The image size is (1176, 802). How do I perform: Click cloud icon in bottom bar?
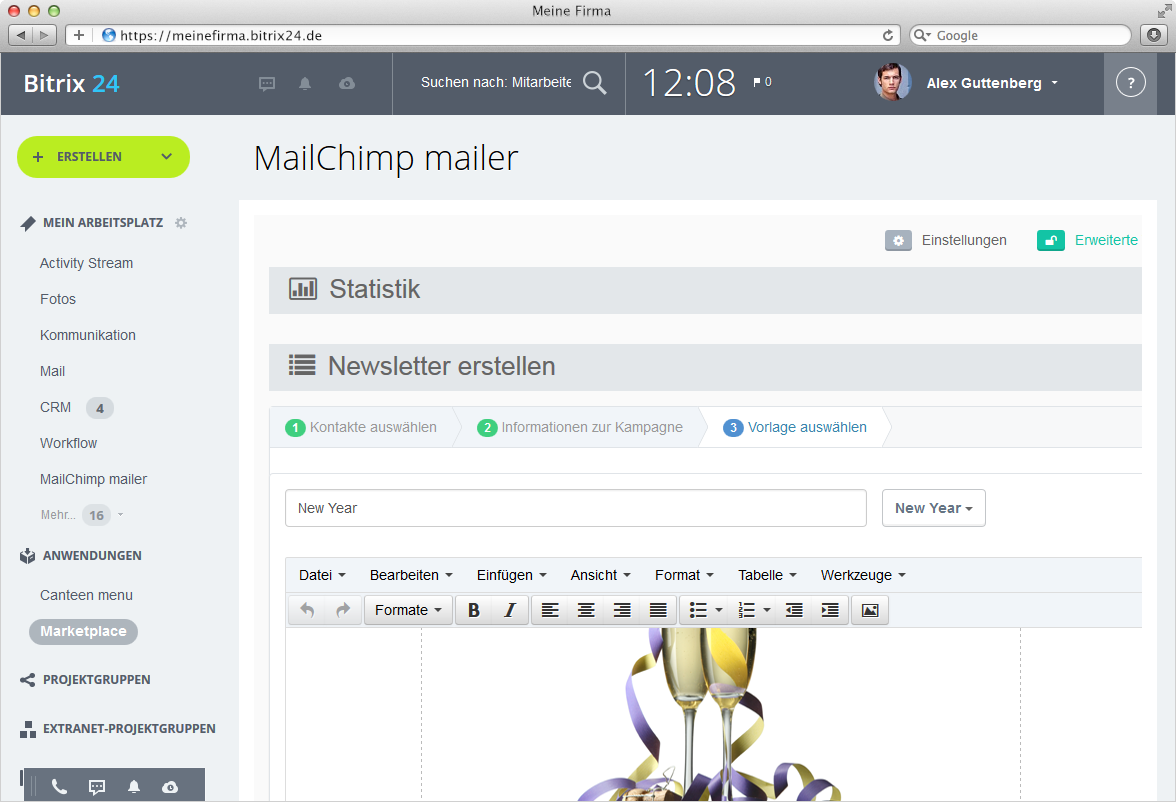point(170,786)
